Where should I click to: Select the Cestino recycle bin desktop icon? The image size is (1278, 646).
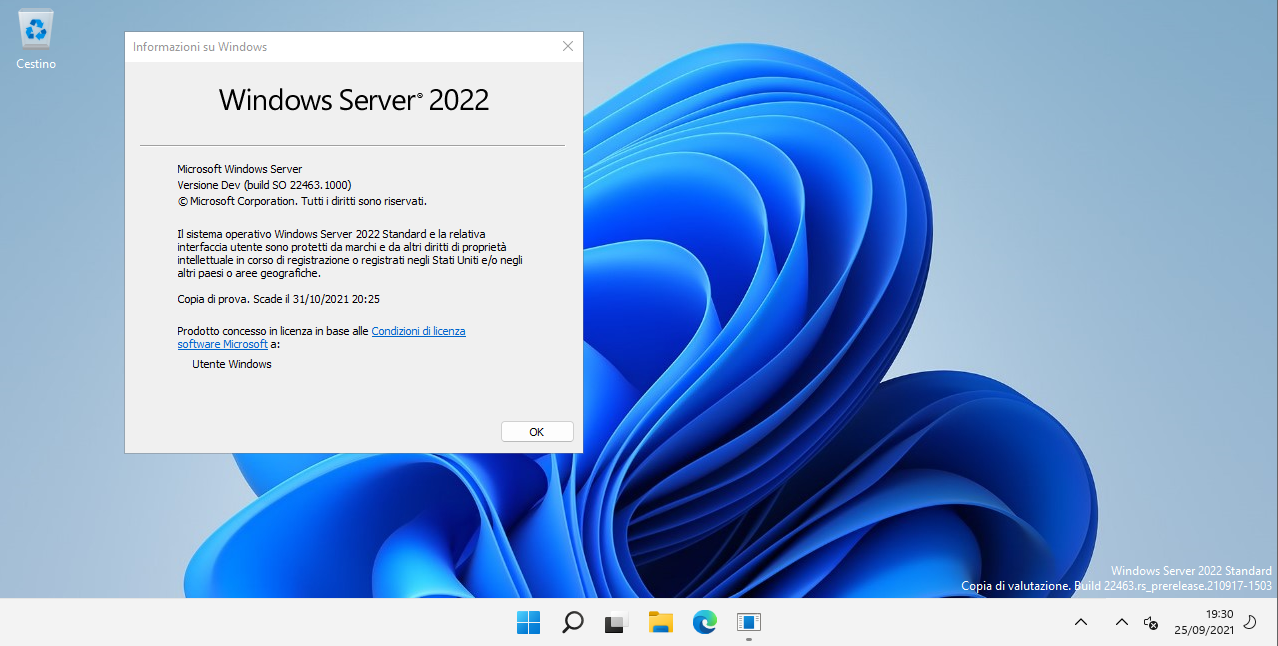(x=36, y=40)
